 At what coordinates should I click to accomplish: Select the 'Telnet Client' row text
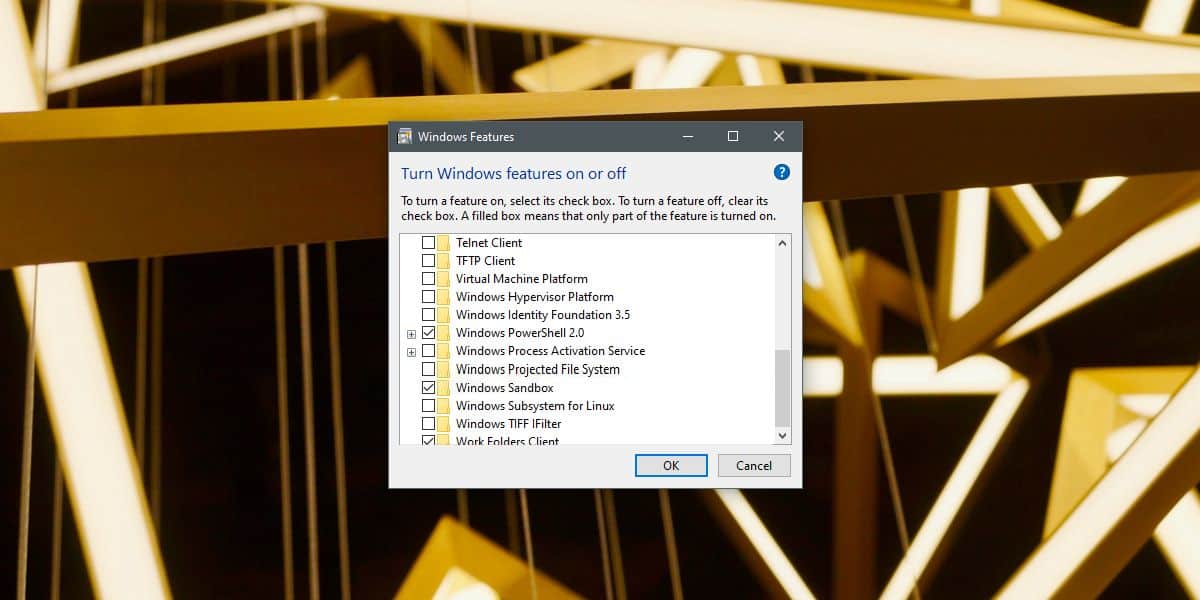pos(489,243)
